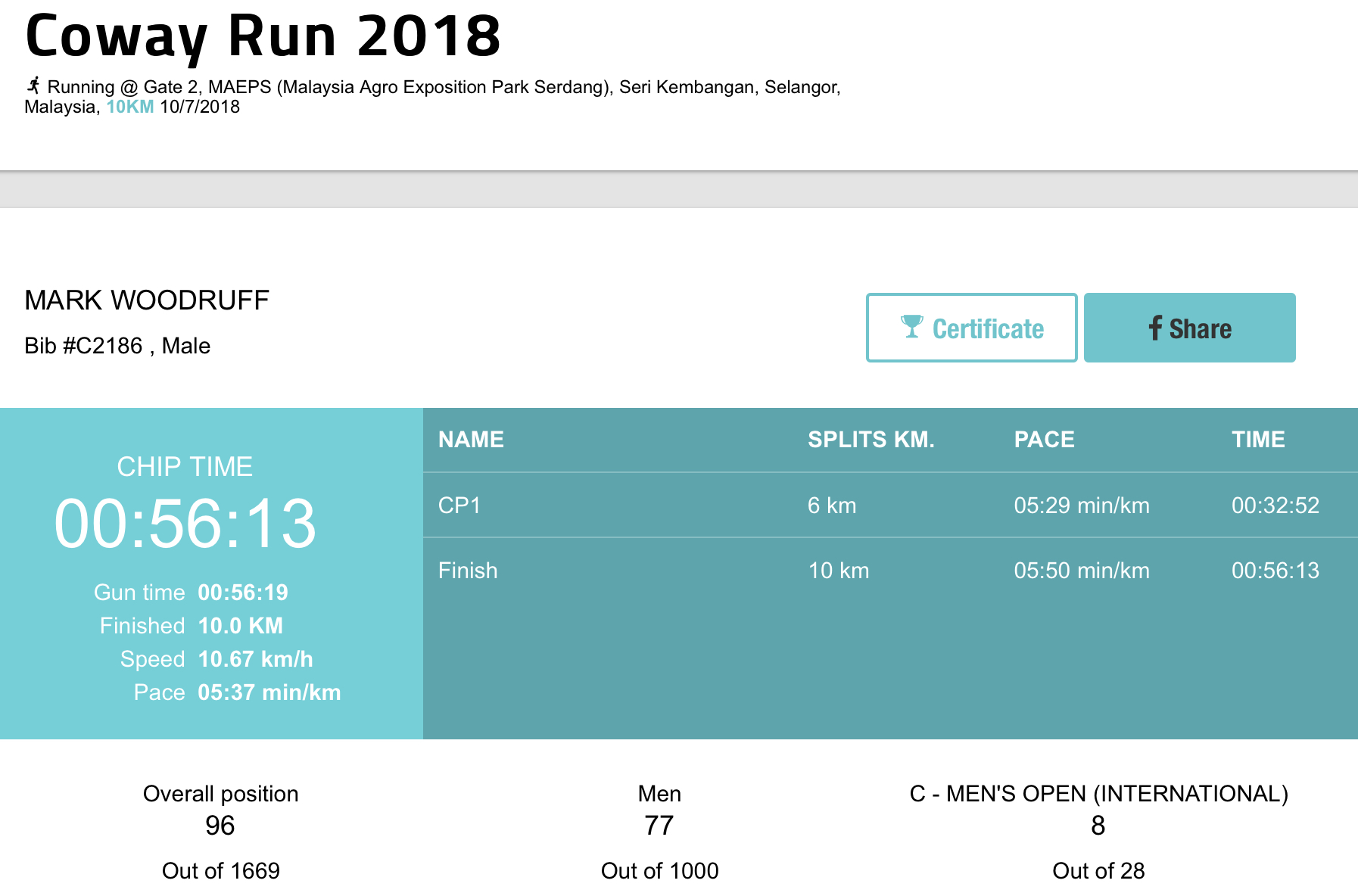Click the 6 km split cell
Screen dimensions: 1358x896
tap(832, 506)
